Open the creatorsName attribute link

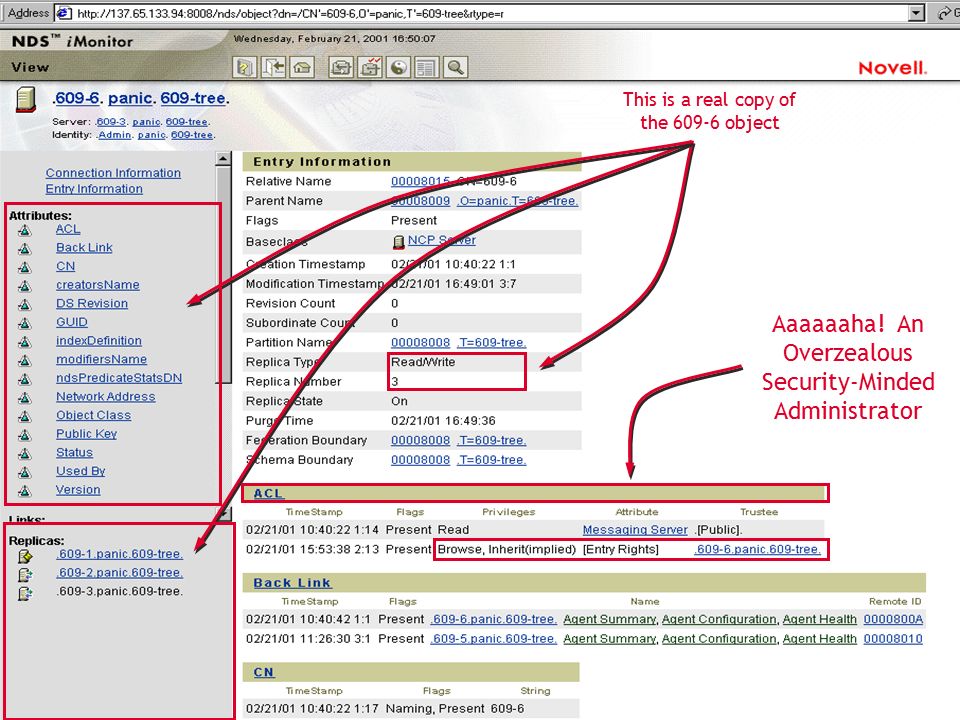[98, 285]
